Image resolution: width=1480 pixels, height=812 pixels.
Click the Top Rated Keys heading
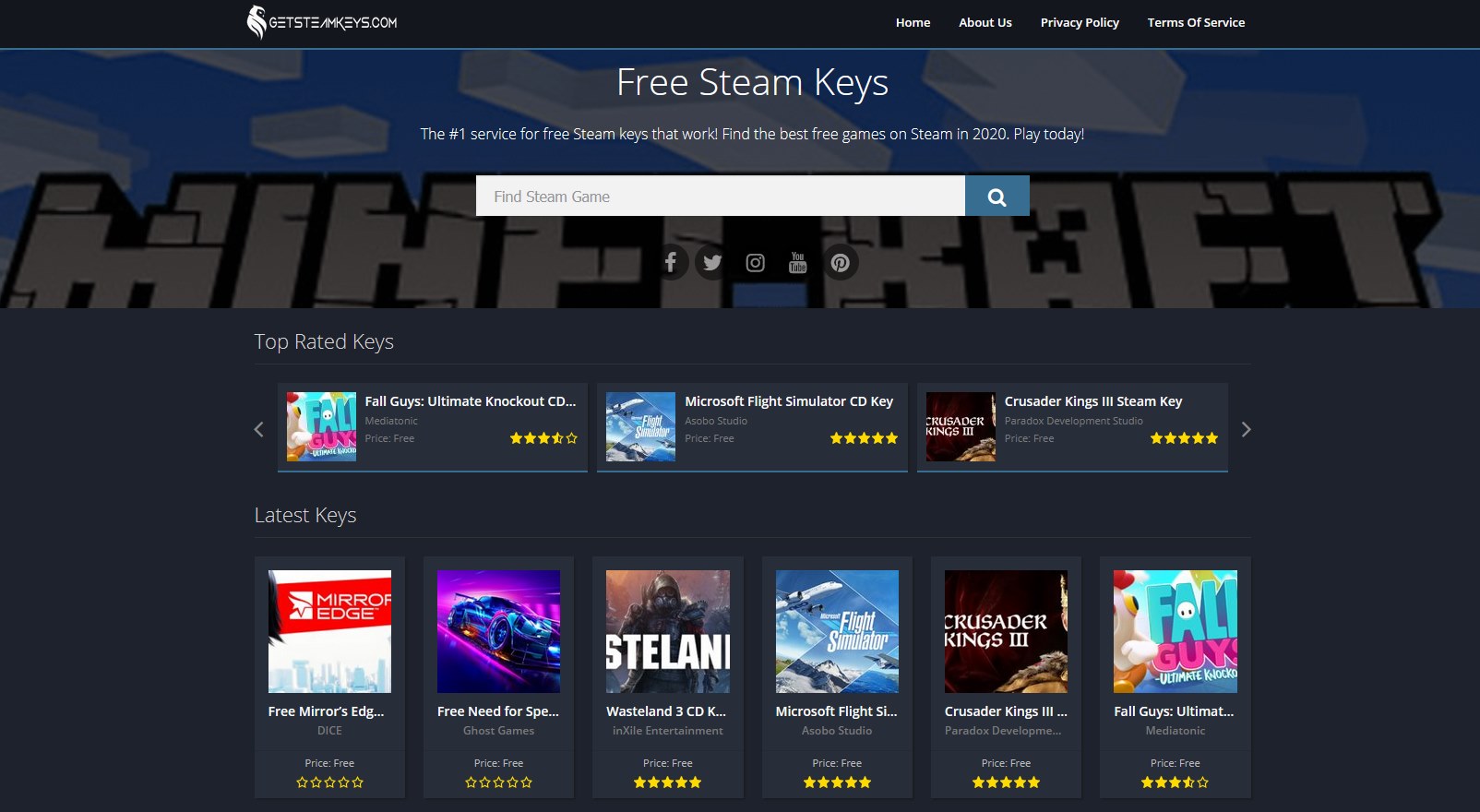(x=324, y=341)
